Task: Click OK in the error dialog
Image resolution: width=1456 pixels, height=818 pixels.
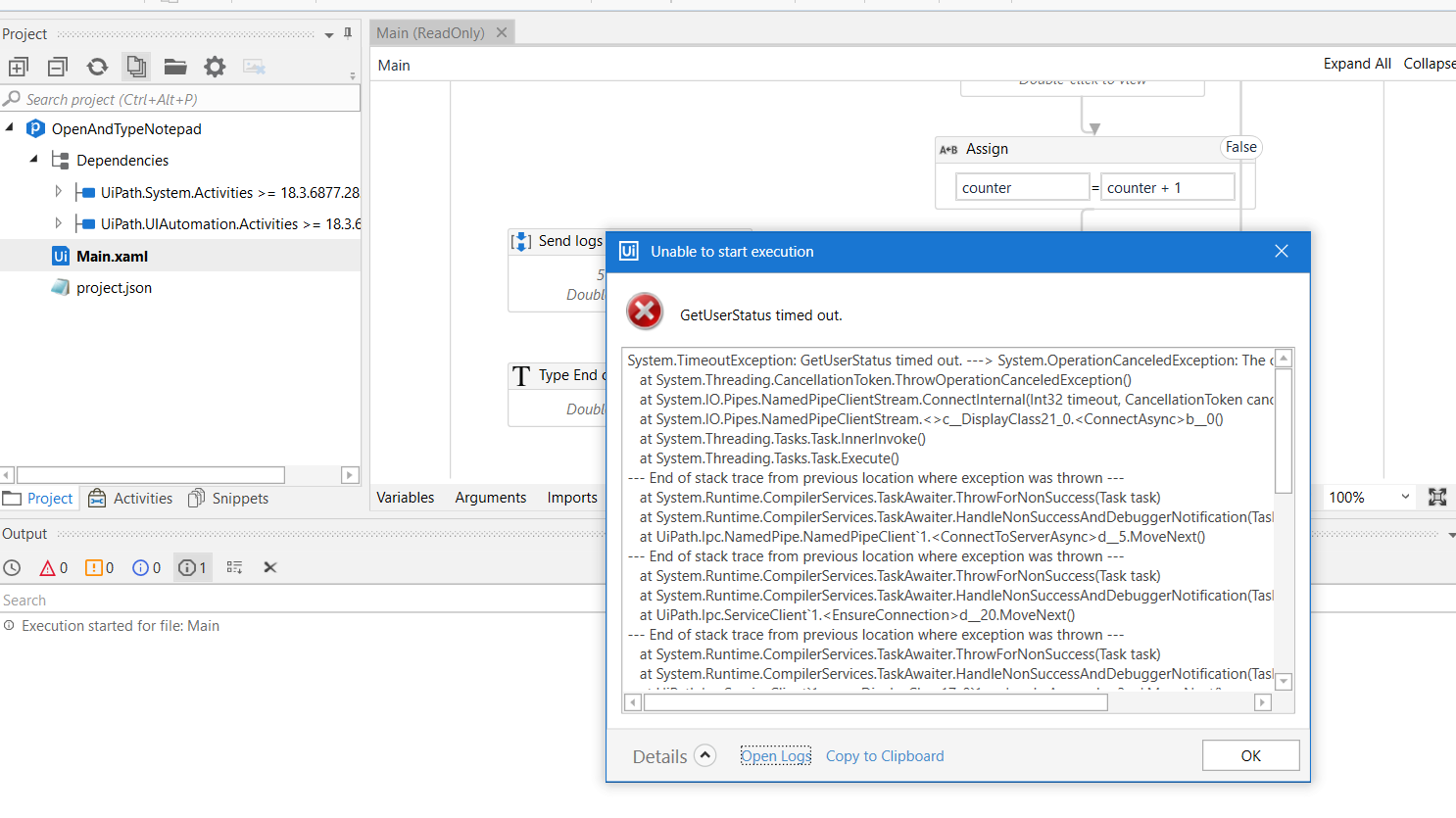Action: (x=1251, y=755)
